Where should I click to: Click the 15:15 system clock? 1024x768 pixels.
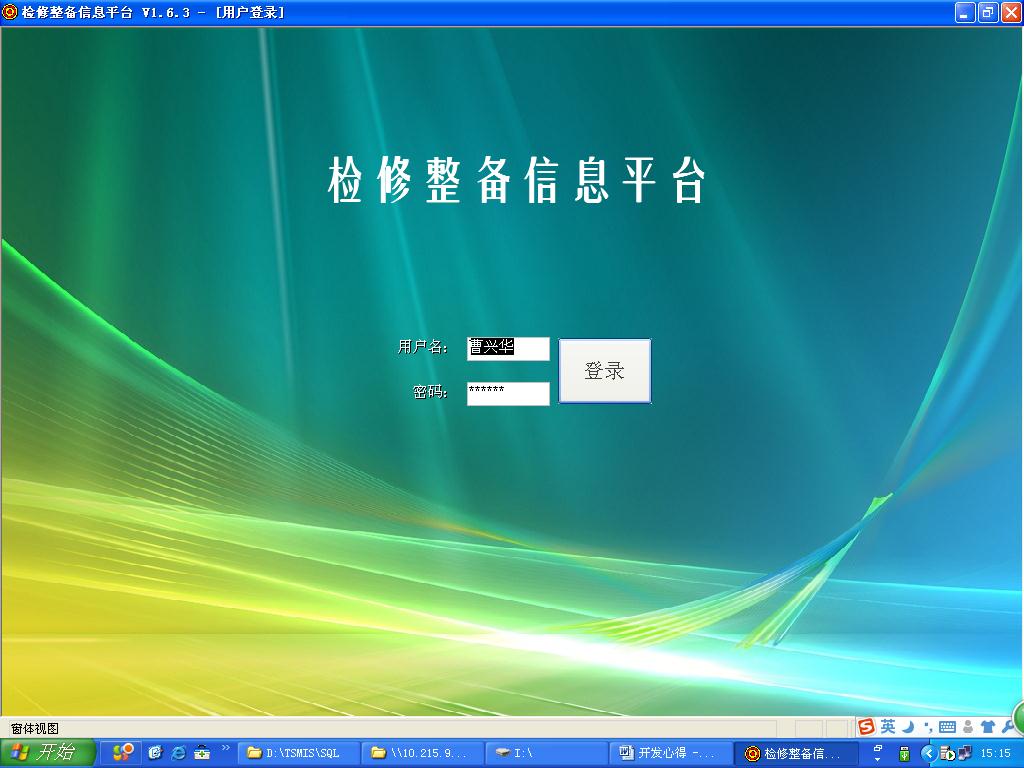tap(996, 754)
